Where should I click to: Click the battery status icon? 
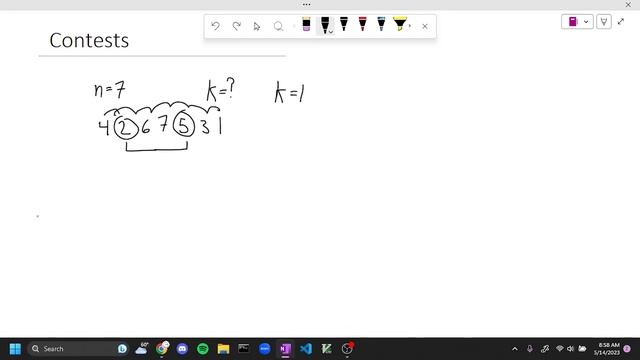coord(582,349)
